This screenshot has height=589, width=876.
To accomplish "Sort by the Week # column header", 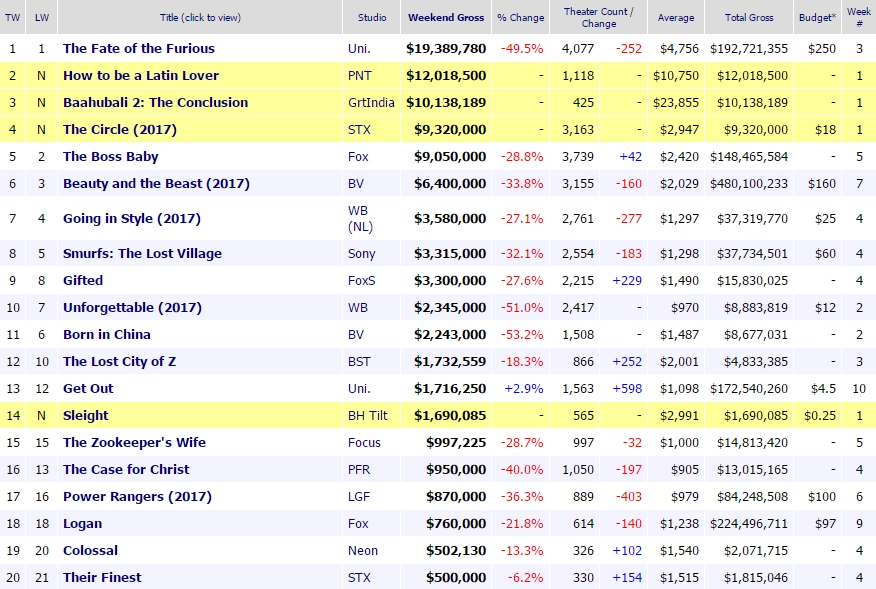I will click(859, 17).
